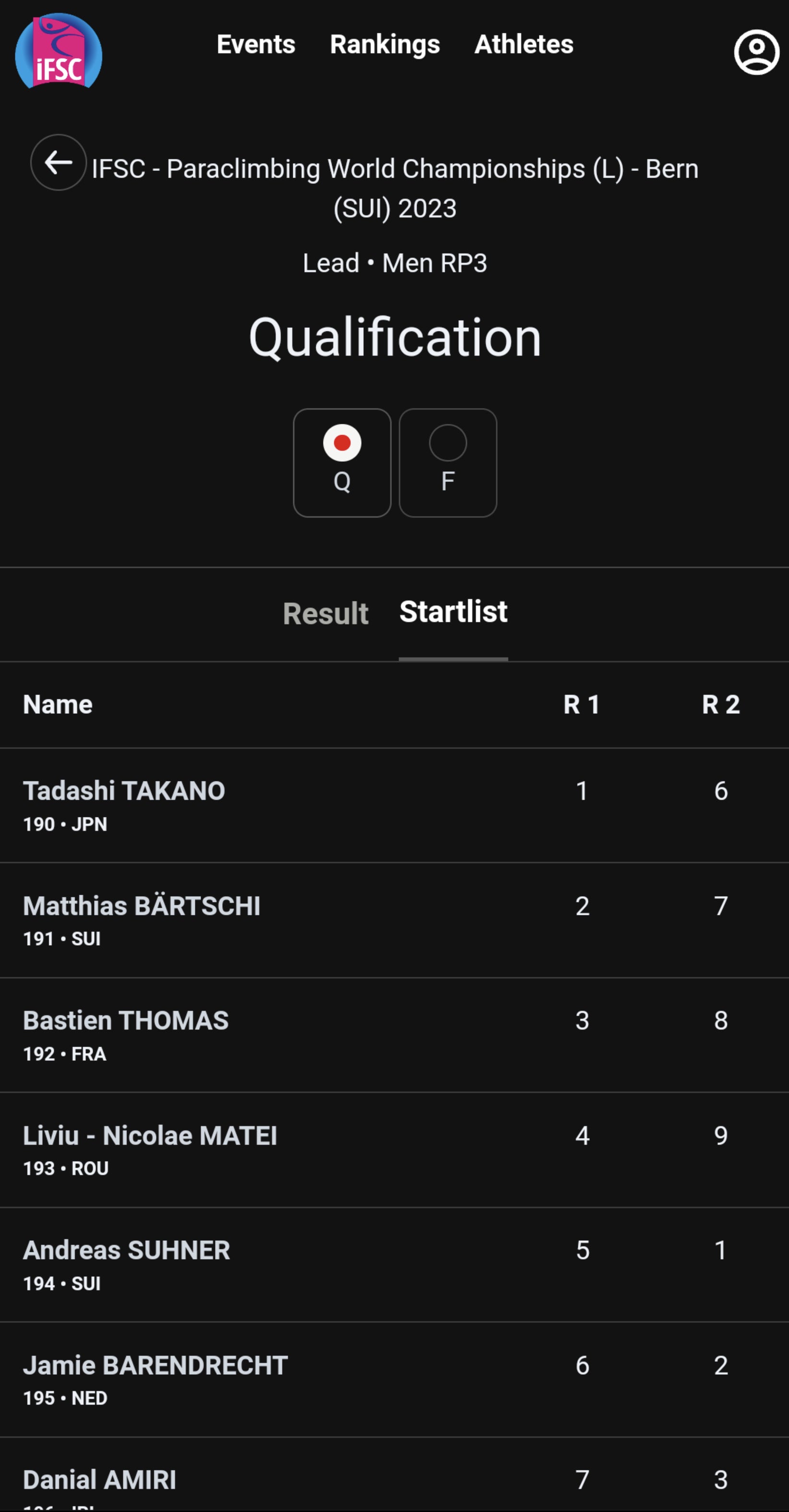Open Tadashi TAKANO athlete entry
789x1512 pixels.
click(124, 791)
